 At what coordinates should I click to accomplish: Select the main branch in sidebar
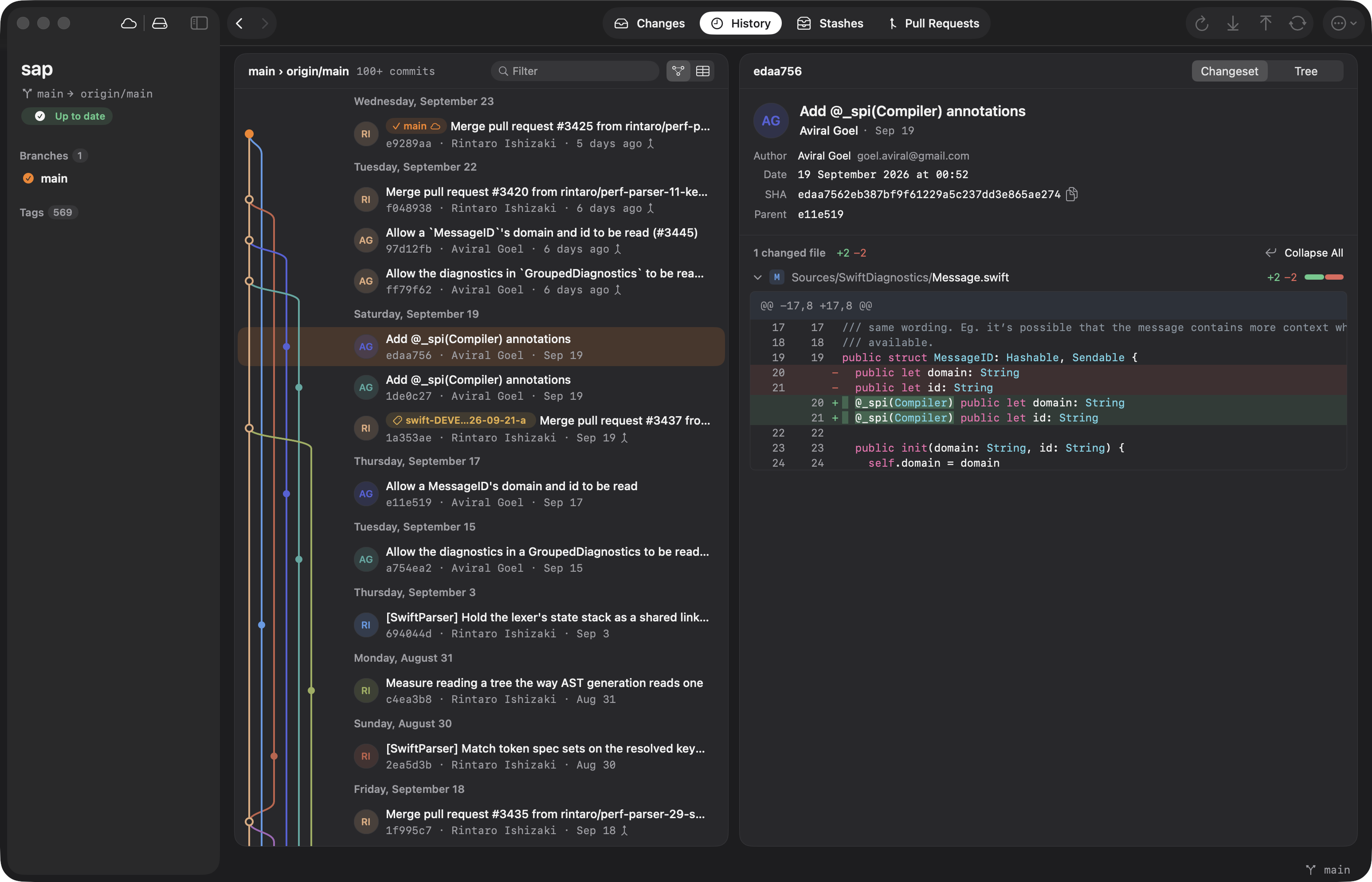[55, 179]
